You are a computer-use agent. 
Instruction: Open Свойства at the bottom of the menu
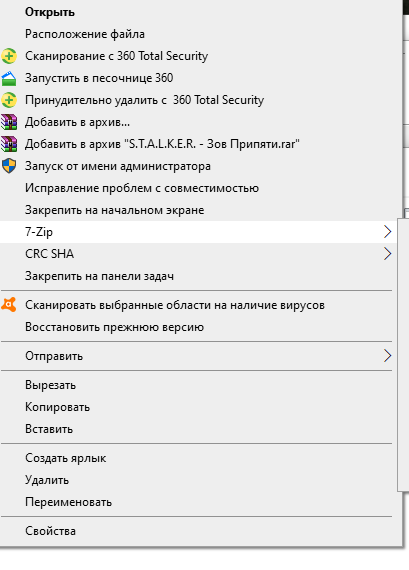coord(50,531)
